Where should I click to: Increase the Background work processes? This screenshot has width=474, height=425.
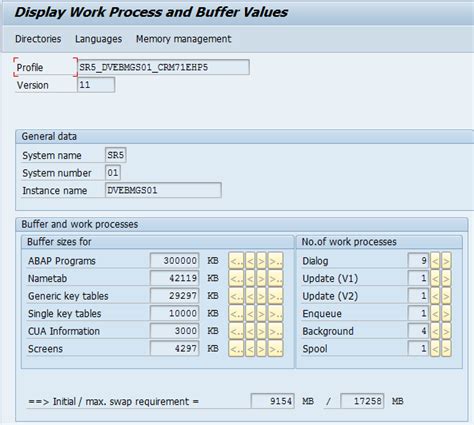446,331
